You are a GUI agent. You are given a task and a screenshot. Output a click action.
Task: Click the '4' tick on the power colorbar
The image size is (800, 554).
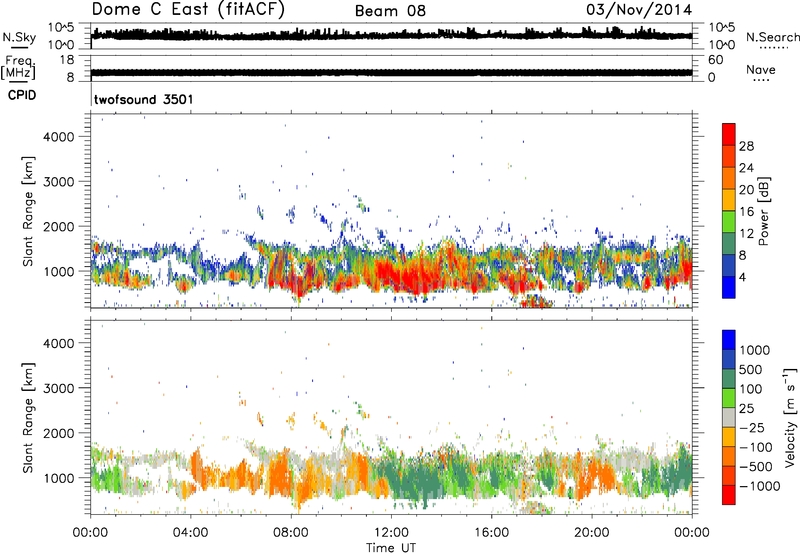(742, 277)
